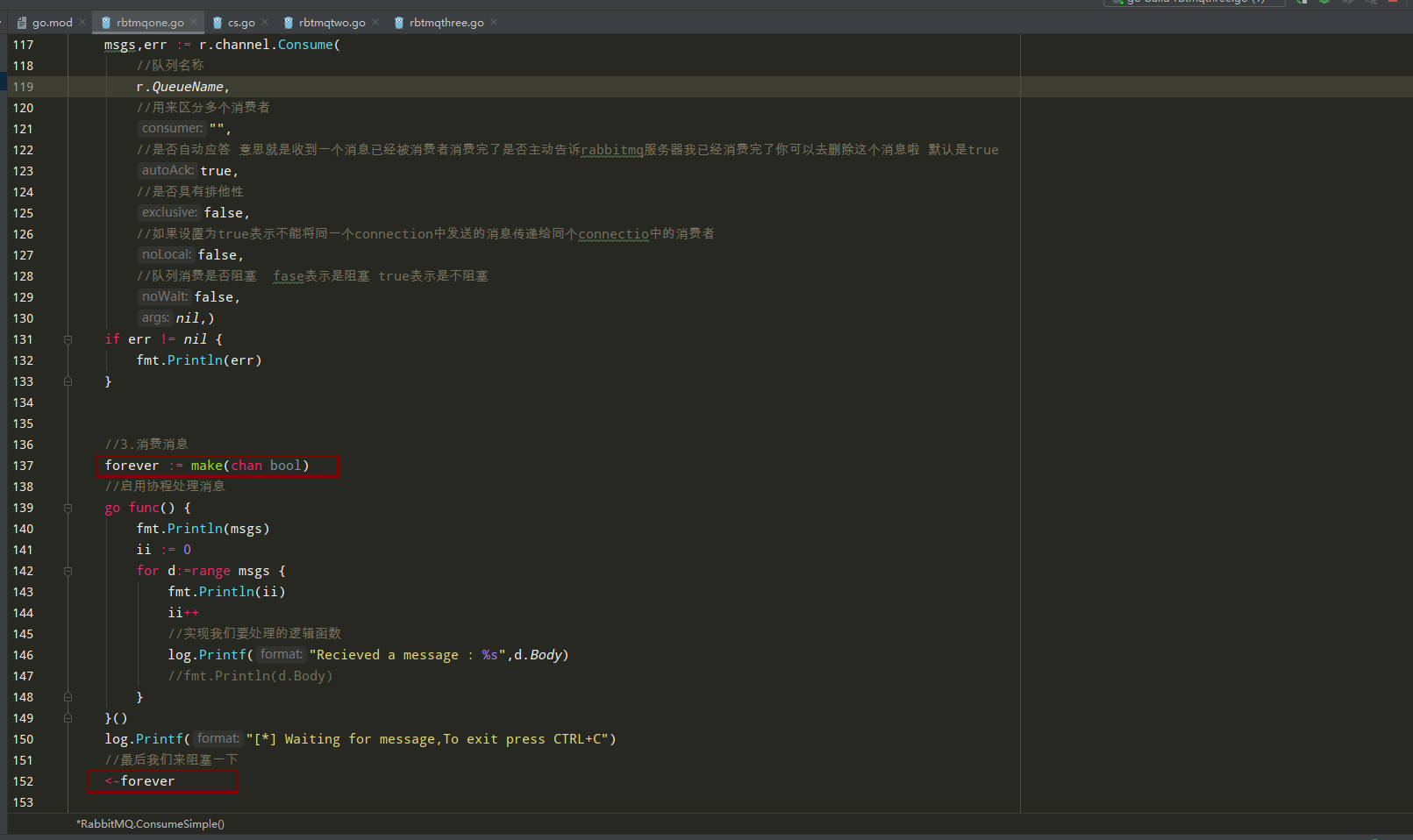
Task: Click the RabbitMQ.ConsumeSimple() breadcrumb
Action: point(150,823)
